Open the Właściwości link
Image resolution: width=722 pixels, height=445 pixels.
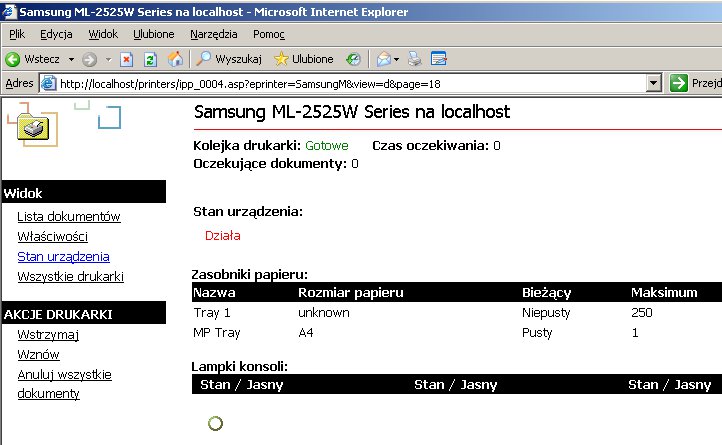click(x=52, y=237)
